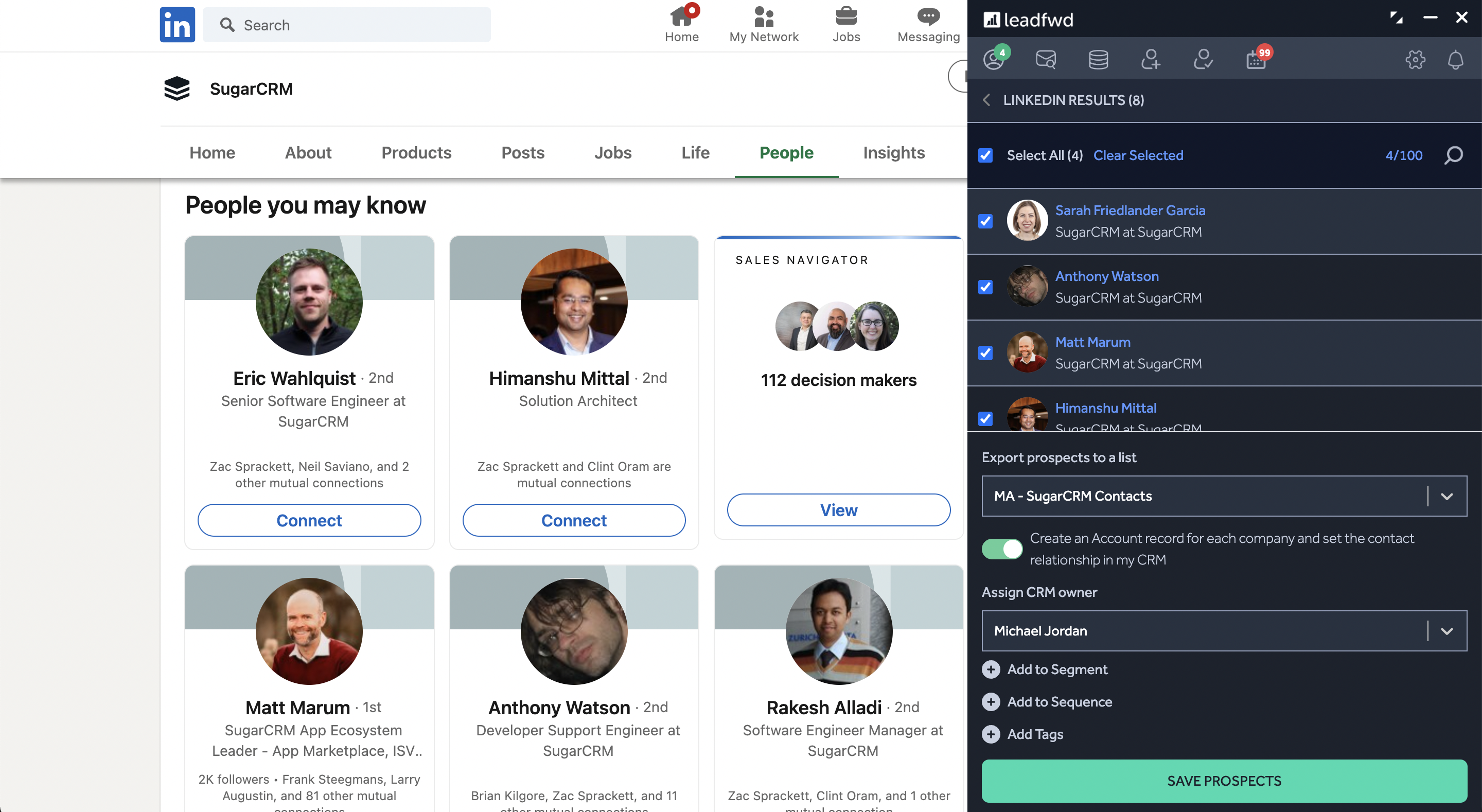Switch to company Home tab
The height and width of the screenshot is (812, 1482).
click(213, 152)
